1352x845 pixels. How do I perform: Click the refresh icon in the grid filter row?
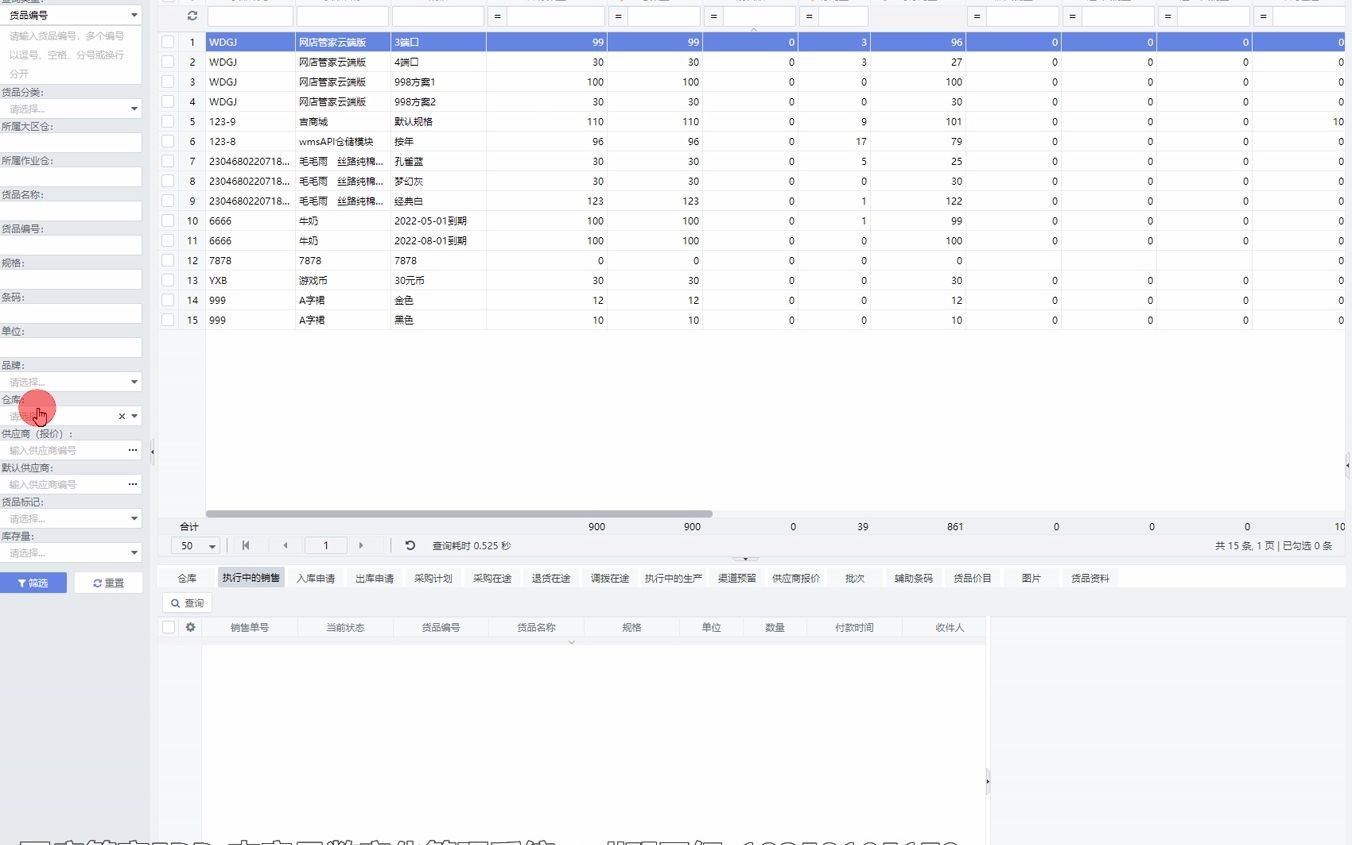(192, 16)
